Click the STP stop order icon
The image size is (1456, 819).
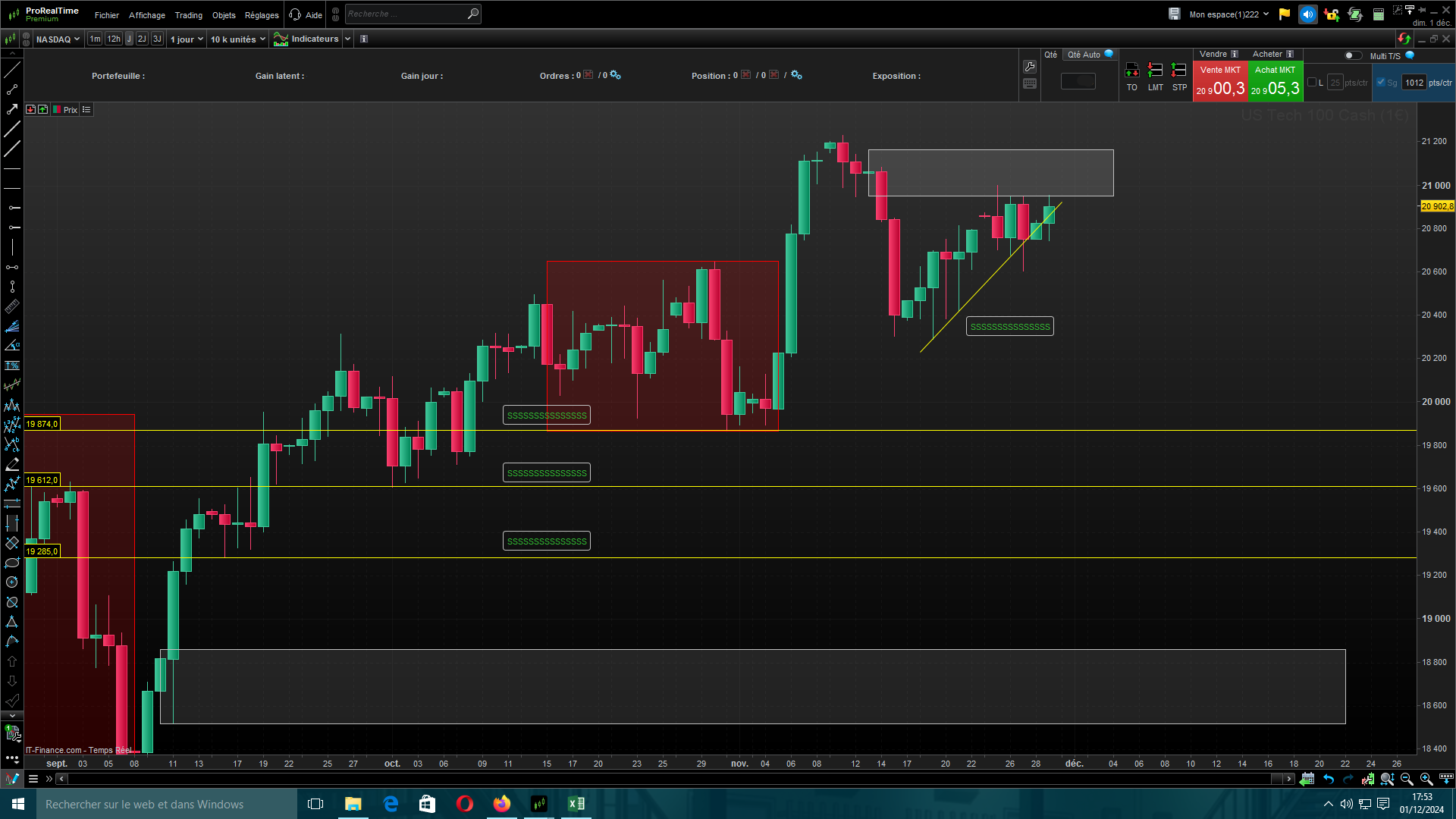1179,71
